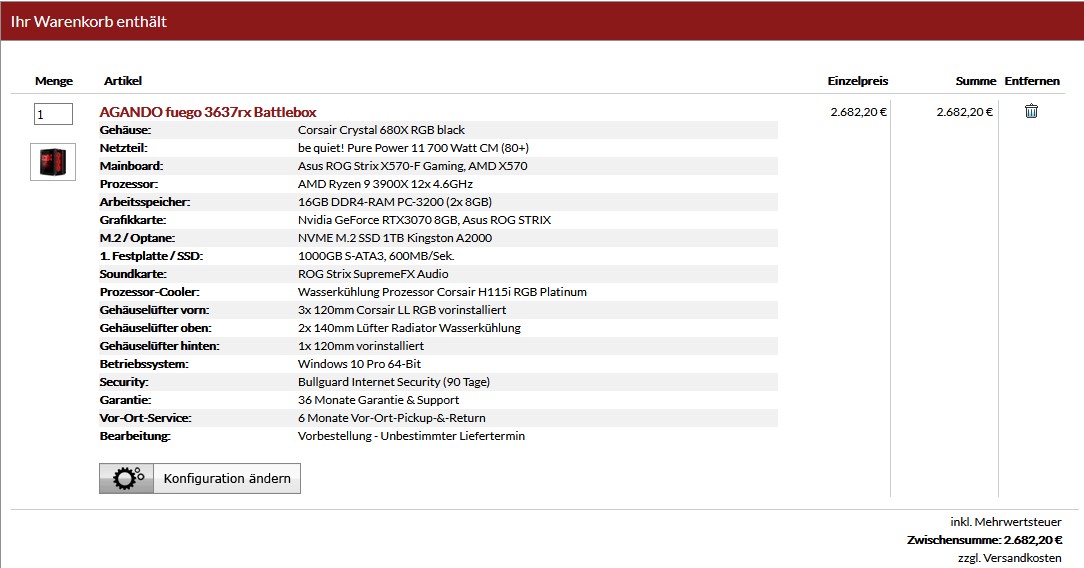Image resolution: width=1084 pixels, height=568 pixels.
Task: Click the AMD Ryzen 9 3900X value
Action: 386,184
